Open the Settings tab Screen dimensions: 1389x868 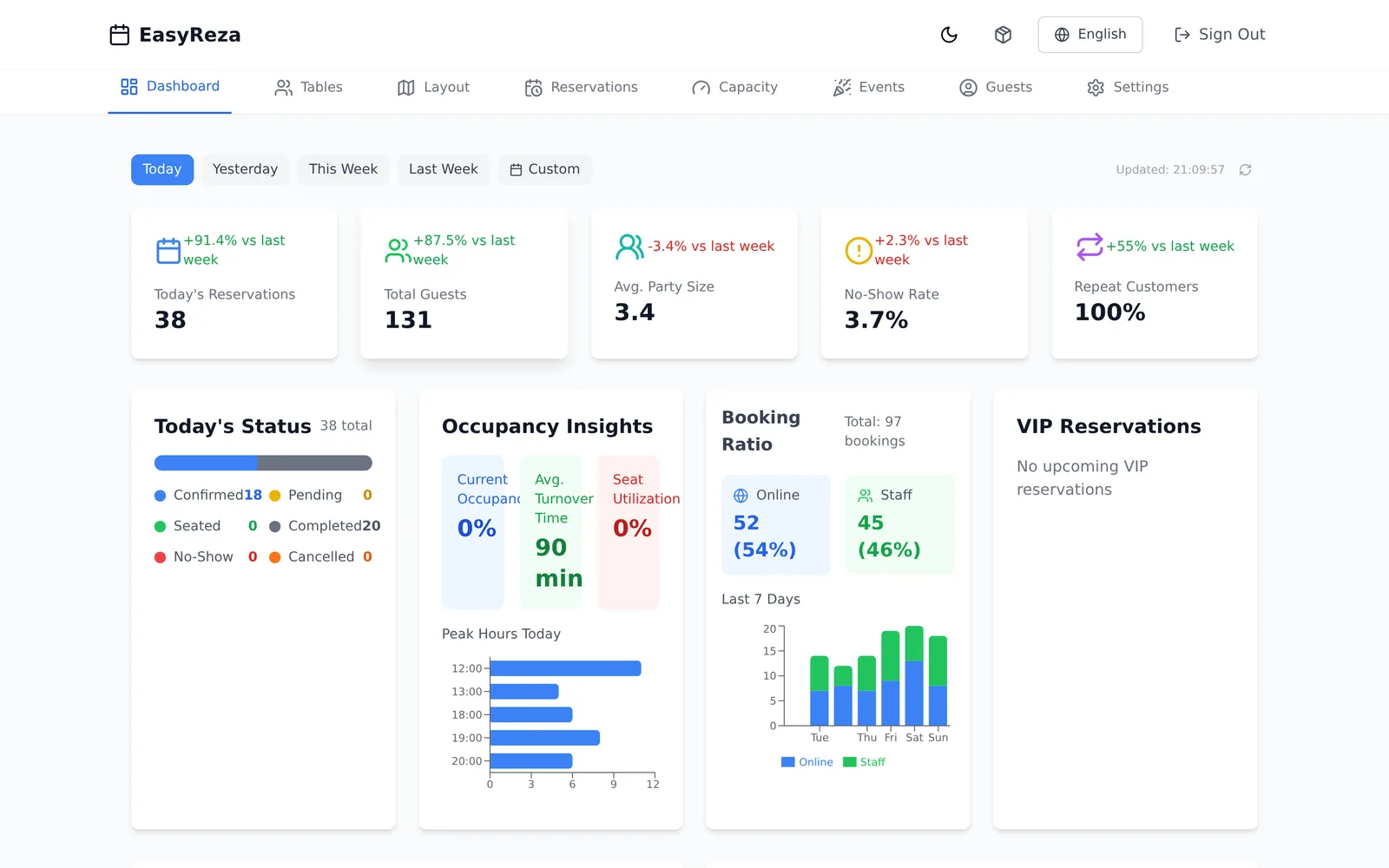1128,88
